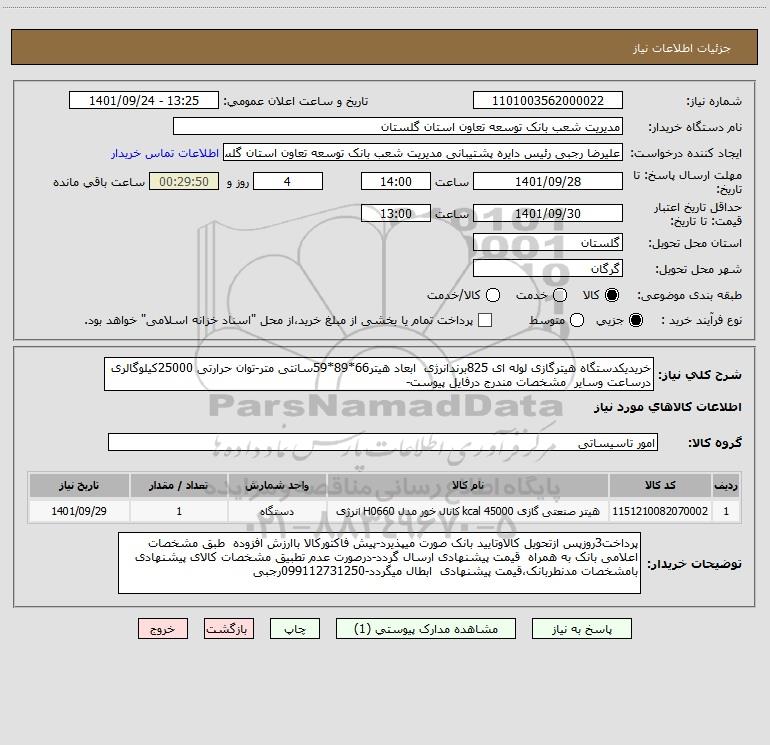Click the need date cell 1401/09/29
Viewport: 770px width, 745px height.
(x=79, y=511)
